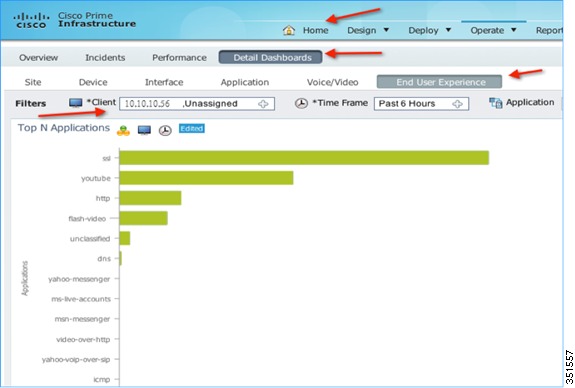Viewport: 575px width, 388px height.
Task: Open the Report menu
Action: click(549, 30)
